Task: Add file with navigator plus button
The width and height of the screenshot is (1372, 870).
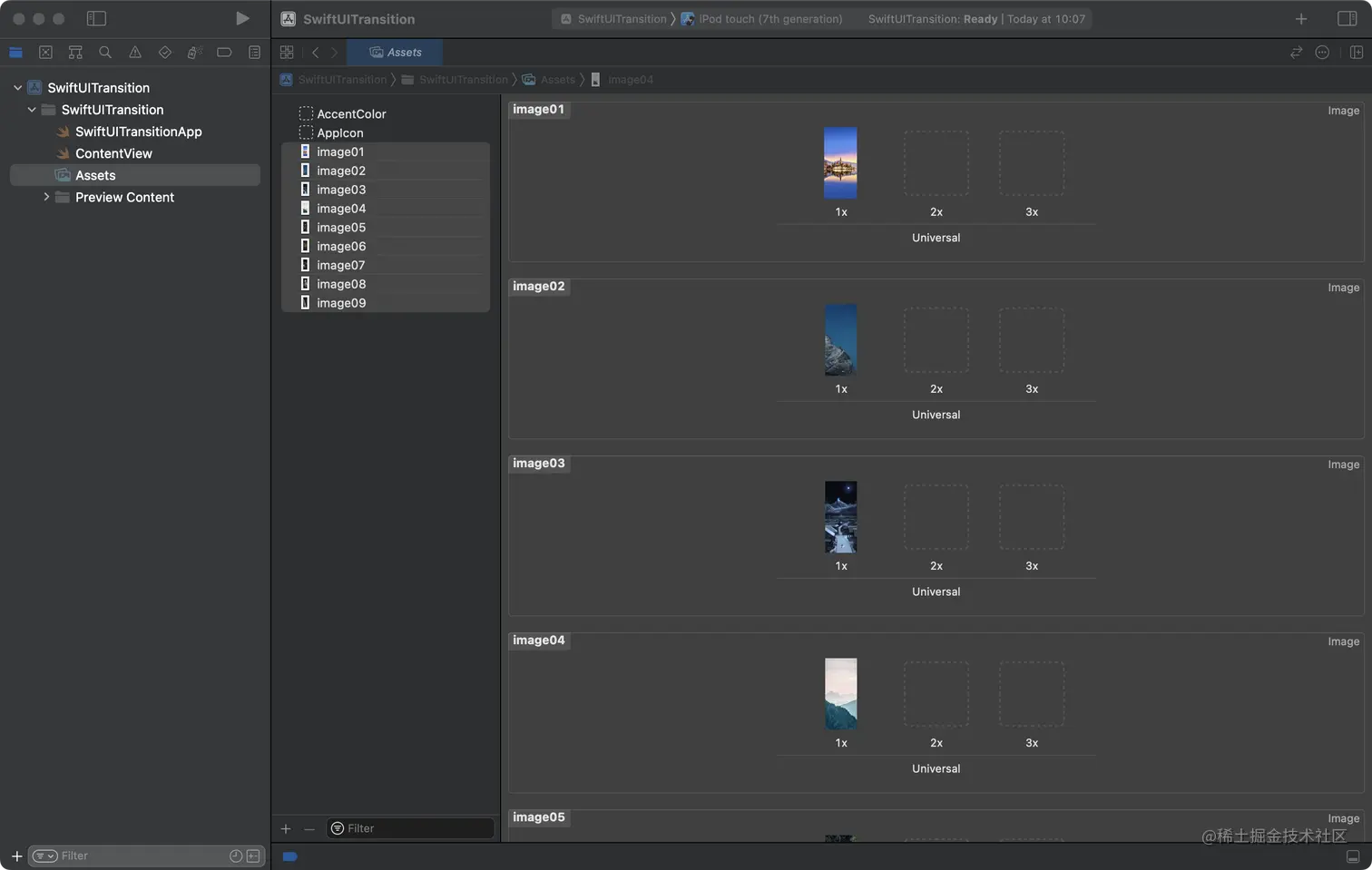Action: point(16,855)
